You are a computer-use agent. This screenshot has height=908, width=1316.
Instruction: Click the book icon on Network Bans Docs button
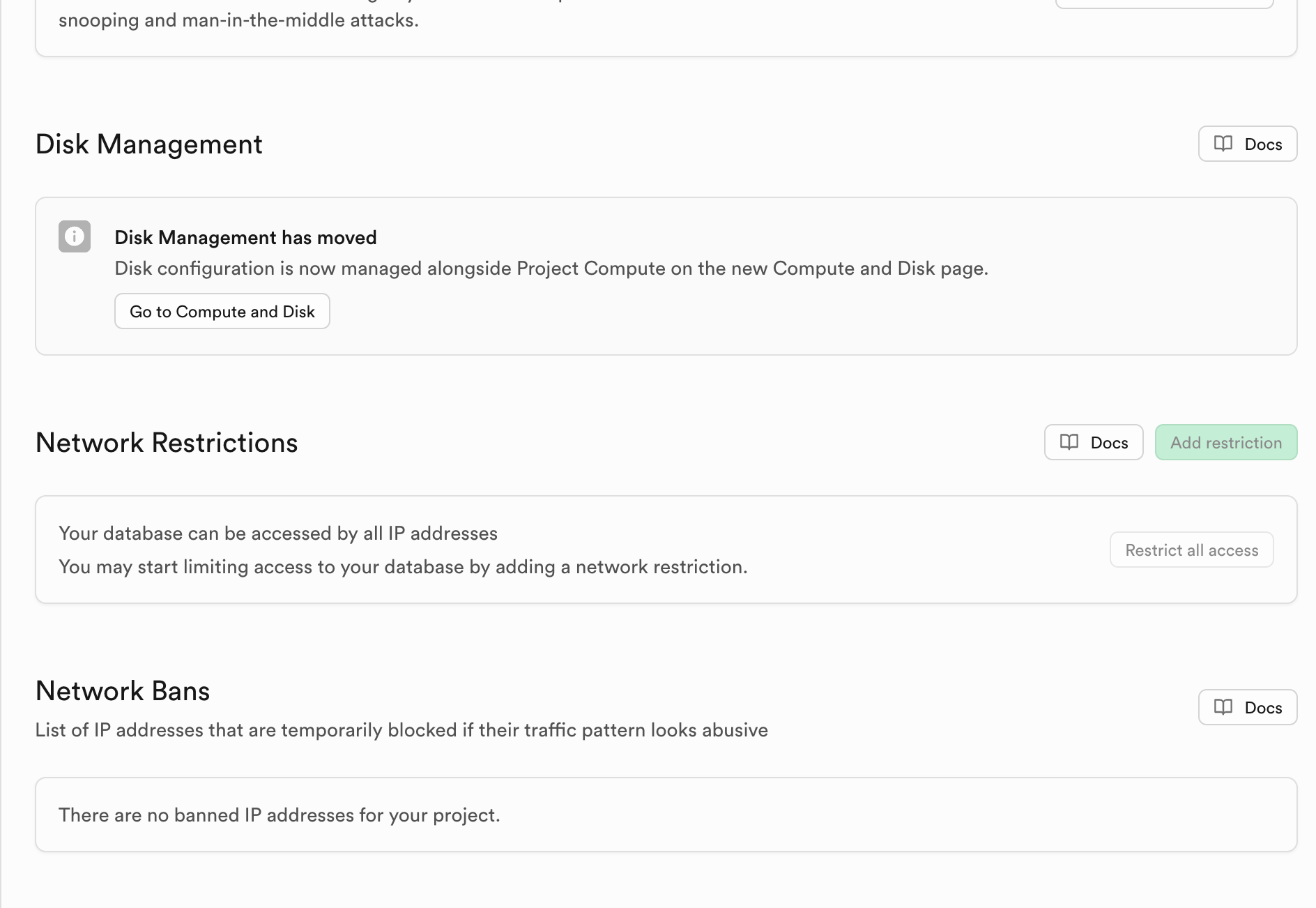click(x=1223, y=706)
